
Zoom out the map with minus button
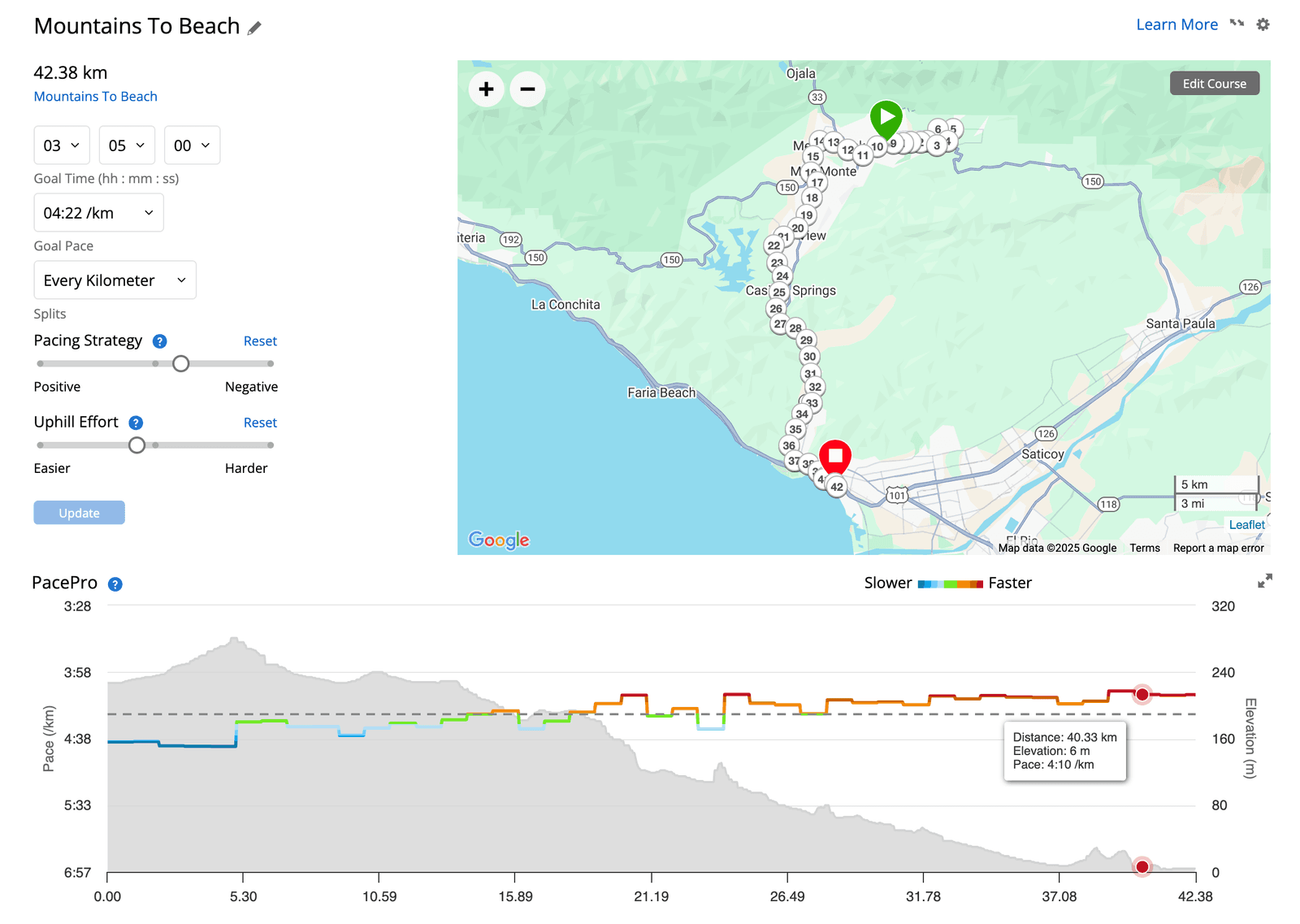pyautogui.click(x=527, y=89)
